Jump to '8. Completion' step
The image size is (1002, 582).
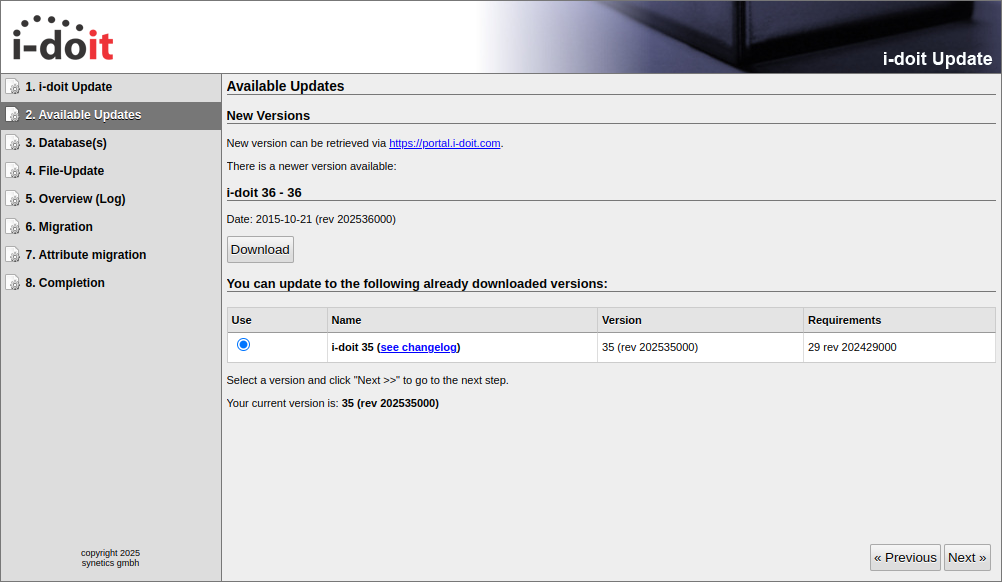pos(65,283)
